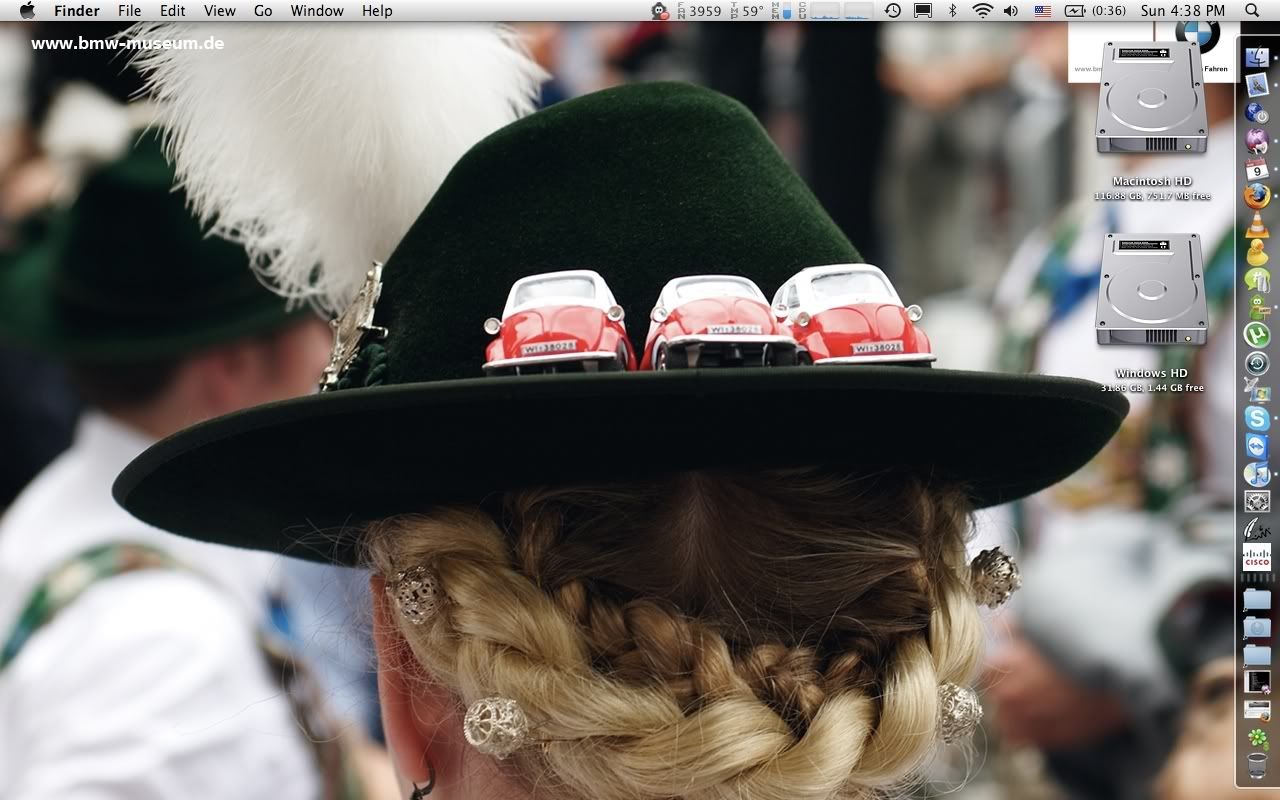Open the Finder menu
The height and width of the screenshot is (800, 1280).
coord(76,11)
